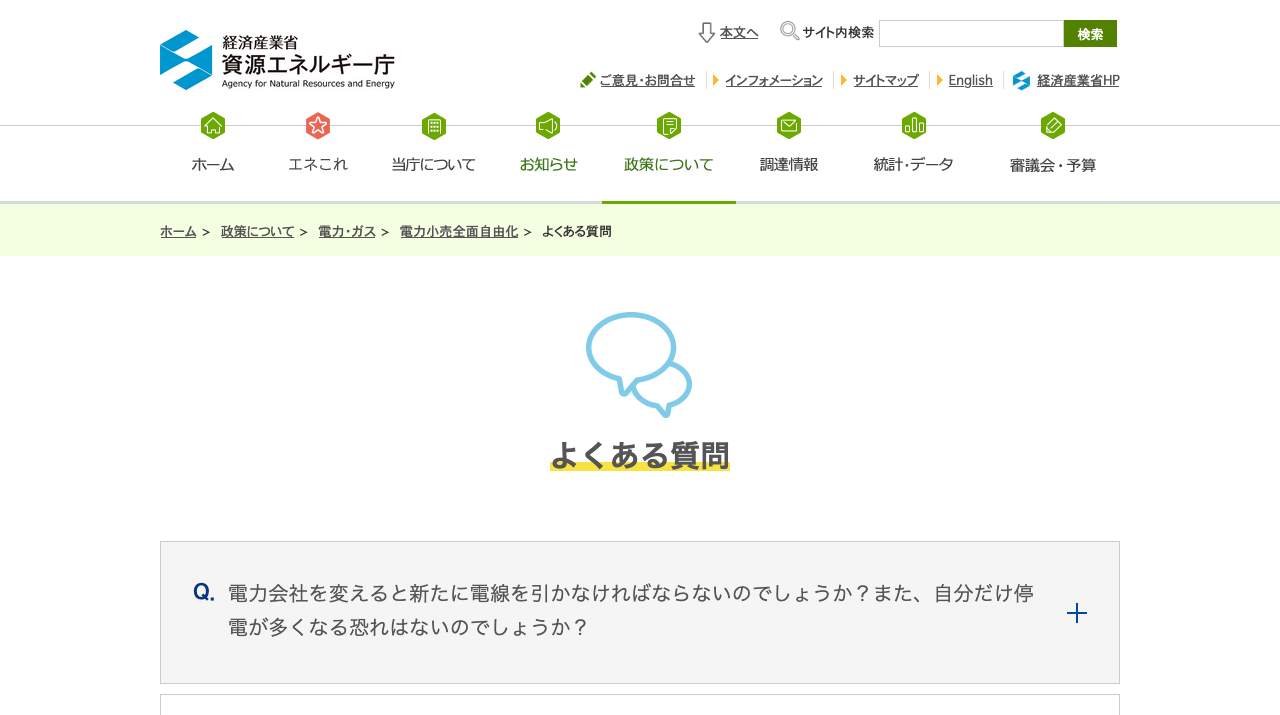Switch to the English site link
The image size is (1280, 715).
tap(970, 80)
